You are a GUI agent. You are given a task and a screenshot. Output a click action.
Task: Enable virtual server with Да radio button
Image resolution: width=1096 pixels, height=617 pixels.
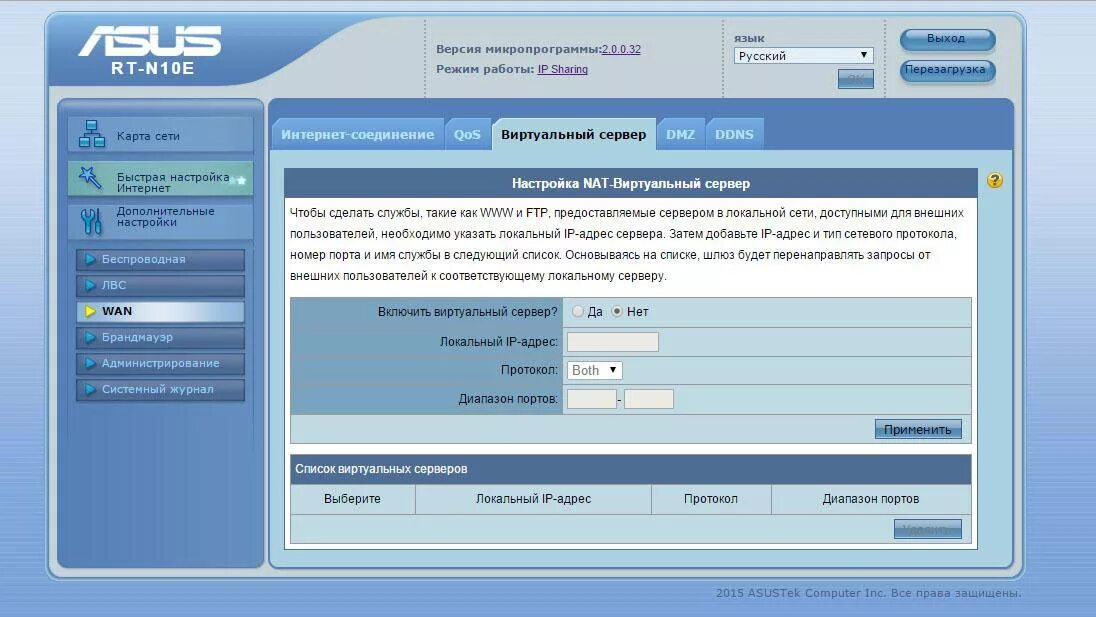click(577, 311)
